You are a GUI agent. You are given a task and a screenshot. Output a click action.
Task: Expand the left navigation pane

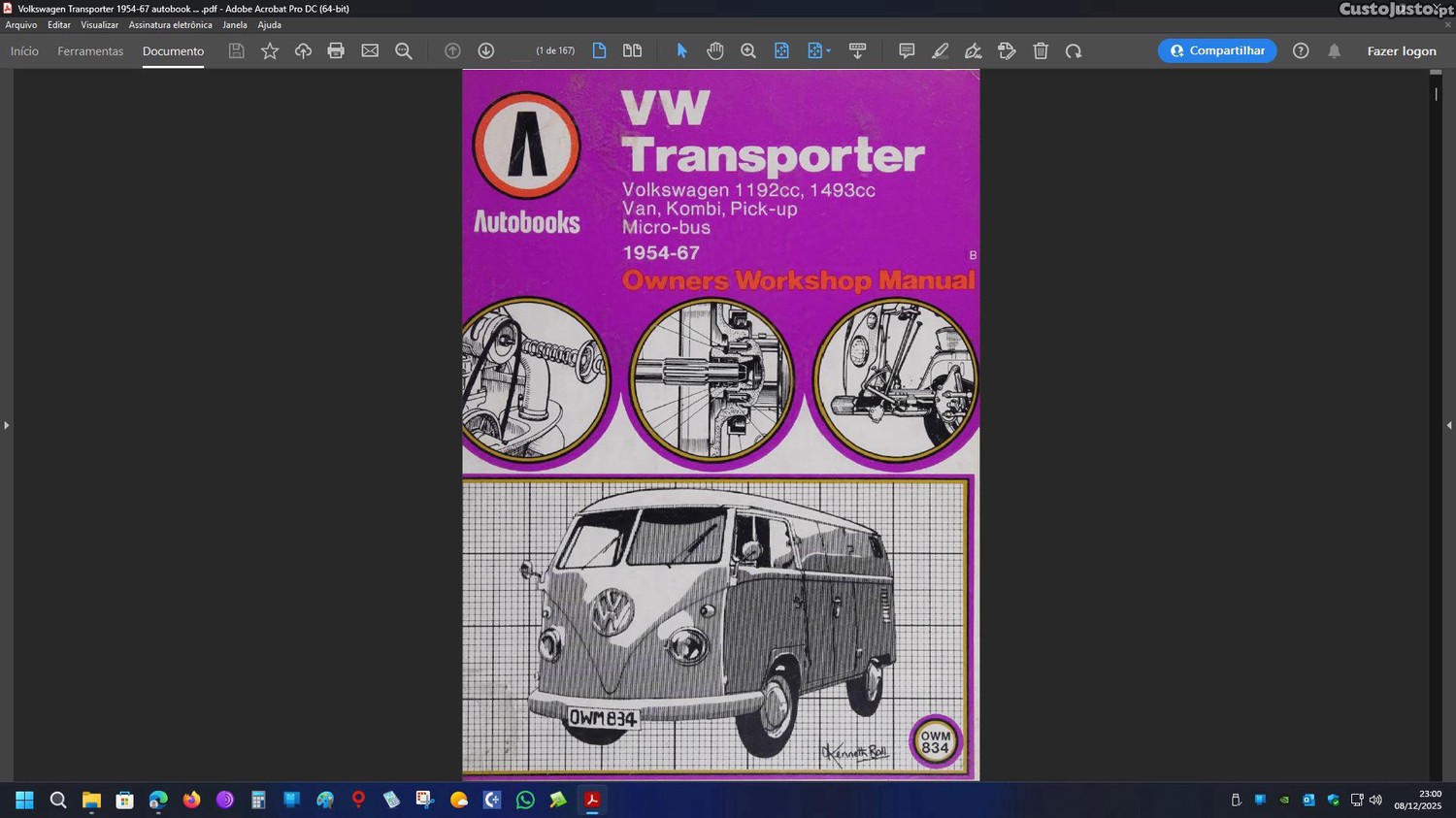(7, 425)
